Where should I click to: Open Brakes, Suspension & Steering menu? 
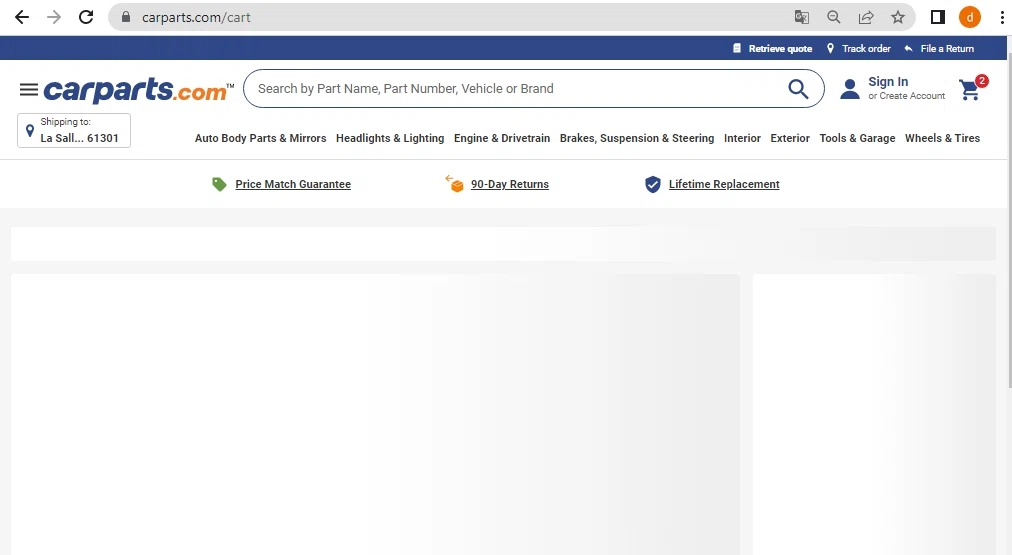click(637, 138)
